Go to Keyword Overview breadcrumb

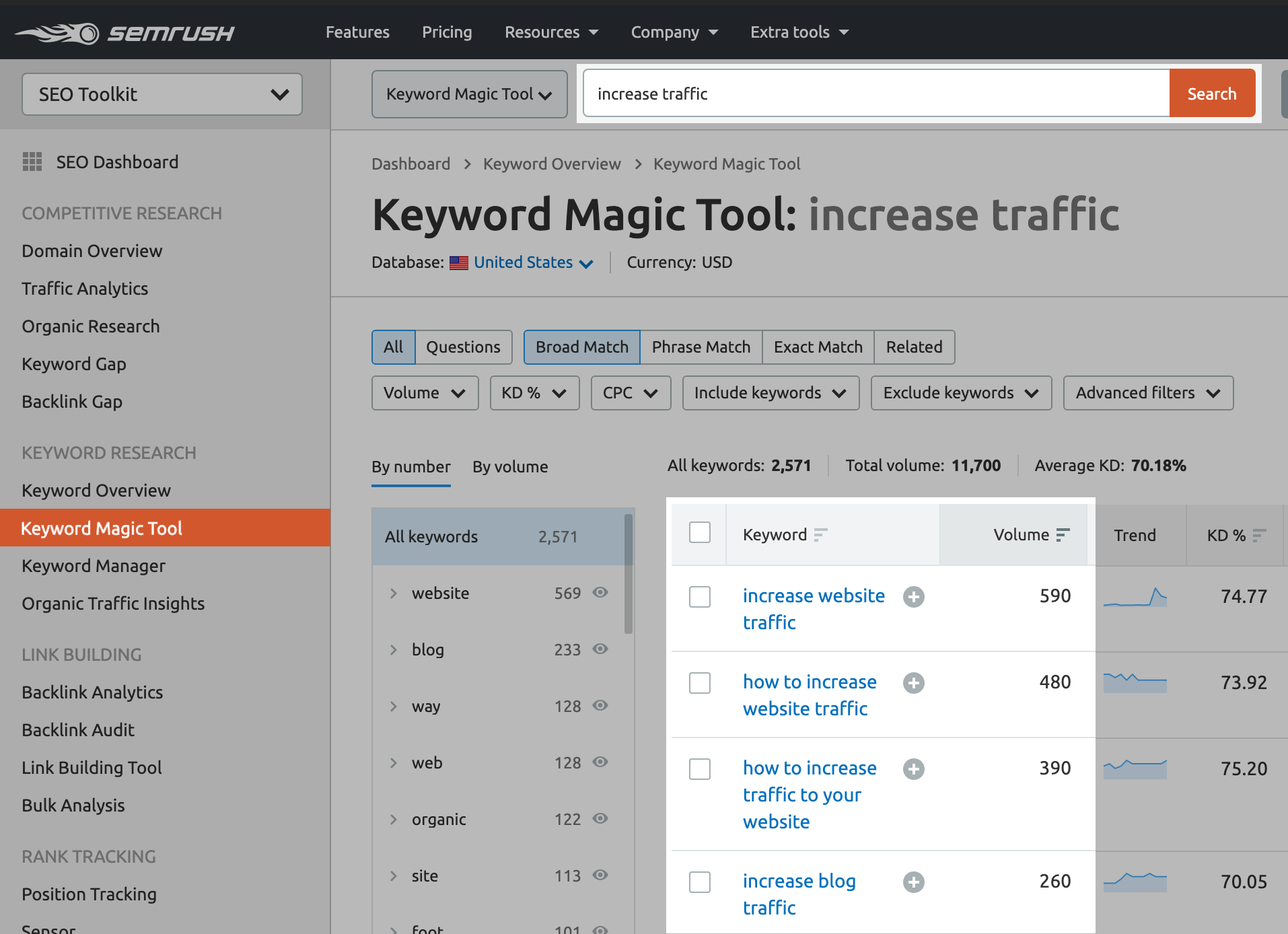coord(552,164)
